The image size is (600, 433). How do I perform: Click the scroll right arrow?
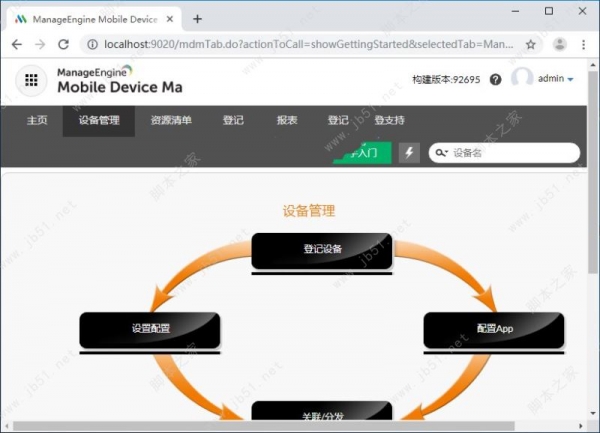[x=581, y=426]
